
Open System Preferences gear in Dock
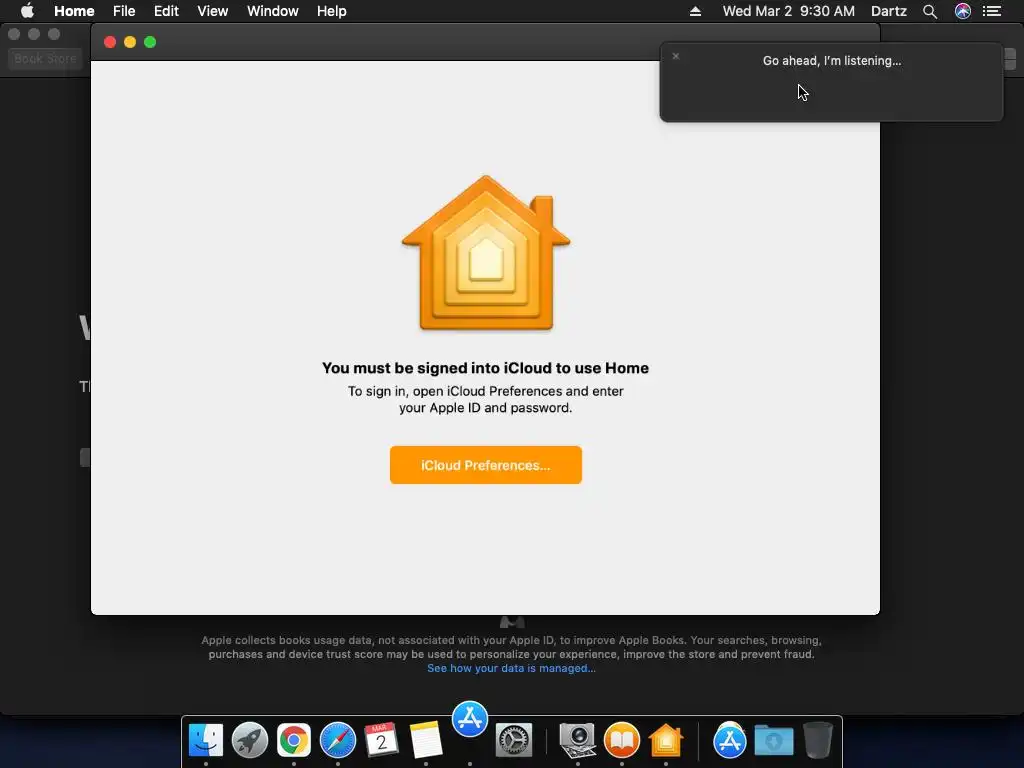coord(514,740)
